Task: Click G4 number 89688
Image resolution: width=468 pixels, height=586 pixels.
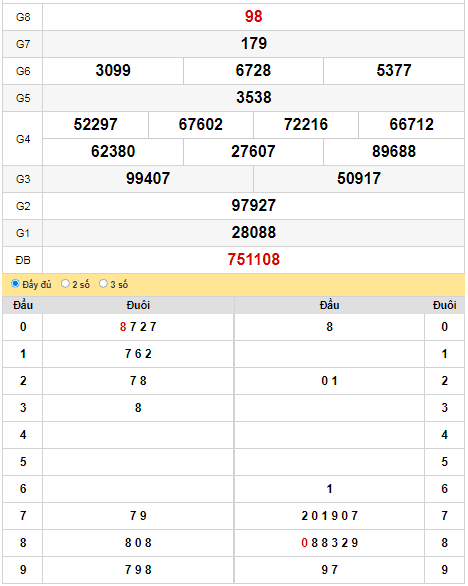Action: pos(394,151)
